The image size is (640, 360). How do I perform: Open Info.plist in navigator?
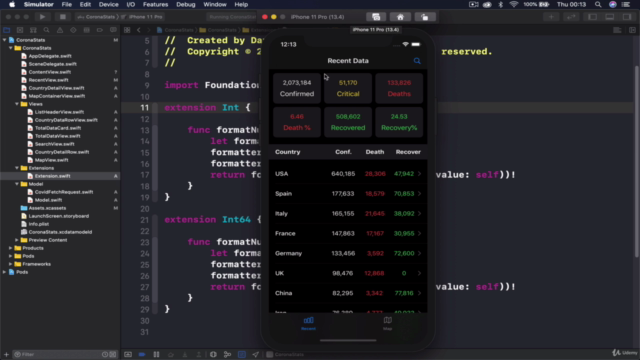click(39, 224)
